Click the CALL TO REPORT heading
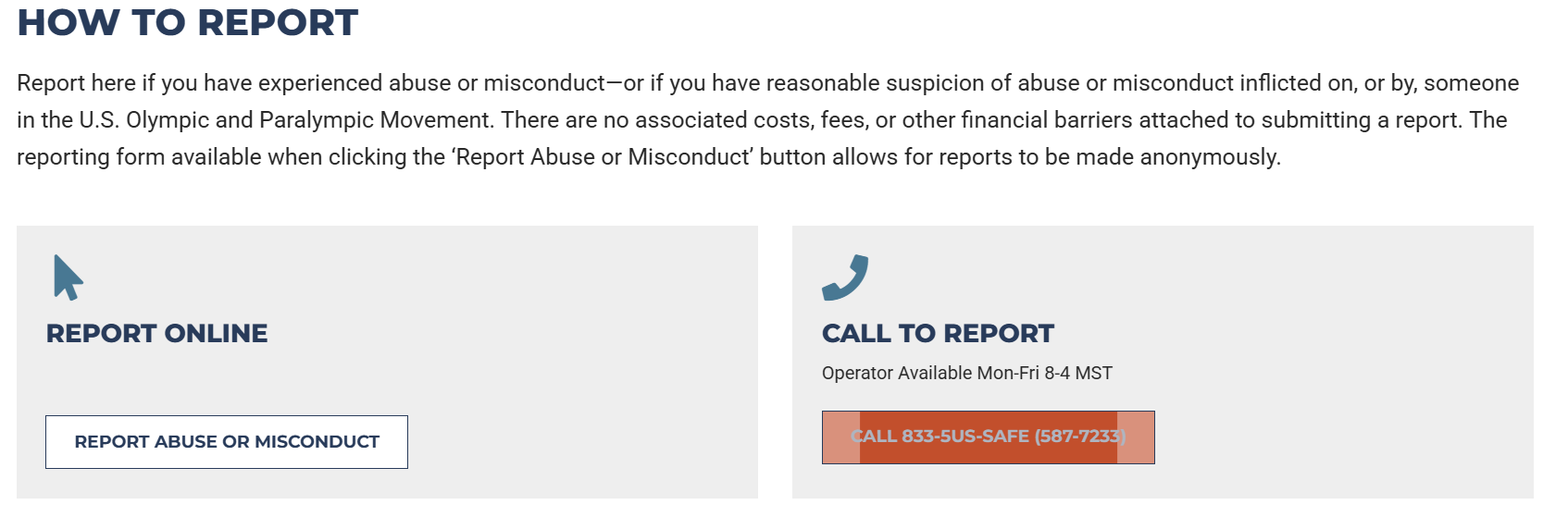This screenshot has height=517, width=1568. click(938, 333)
